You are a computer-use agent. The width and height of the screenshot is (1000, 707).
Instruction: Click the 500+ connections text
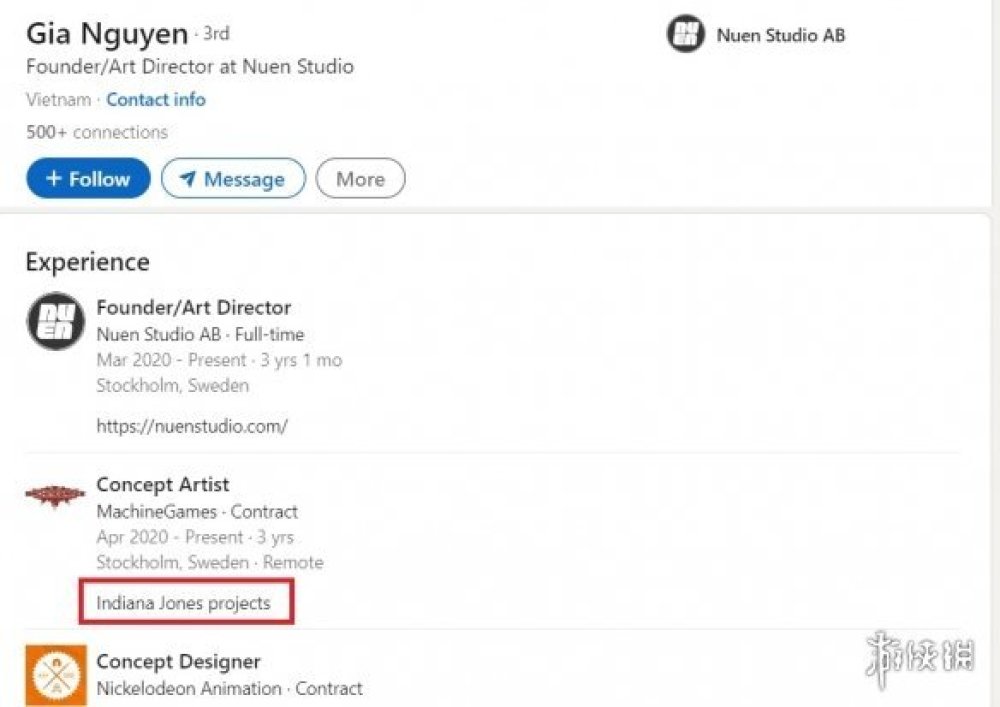[97, 132]
